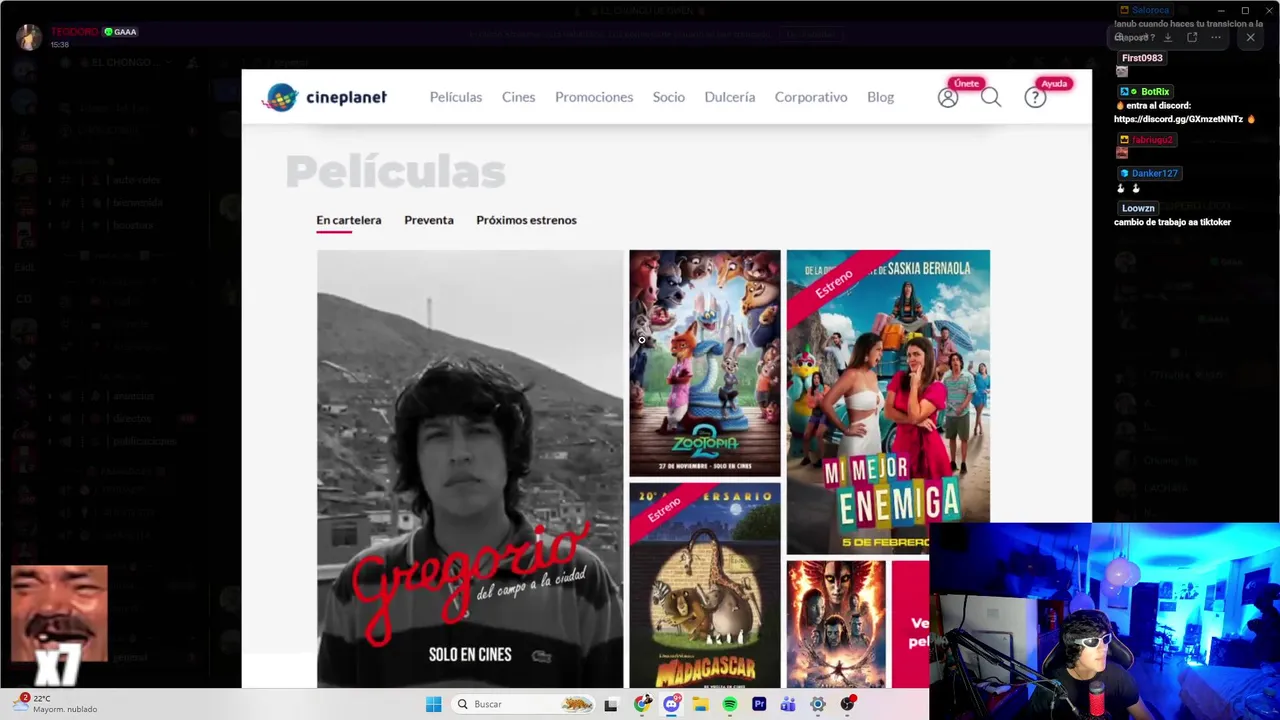Click the Danker127 username in chat
Image resolution: width=1280 pixels, height=720 pixels.
pyautogui.click(x=1155, y=173)
